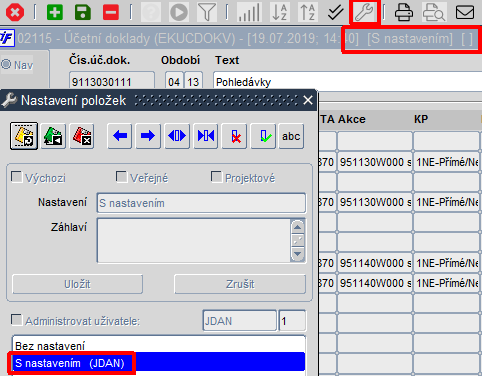
Task: Click the red circle X exit icon
Action: [x=15, y=12]
